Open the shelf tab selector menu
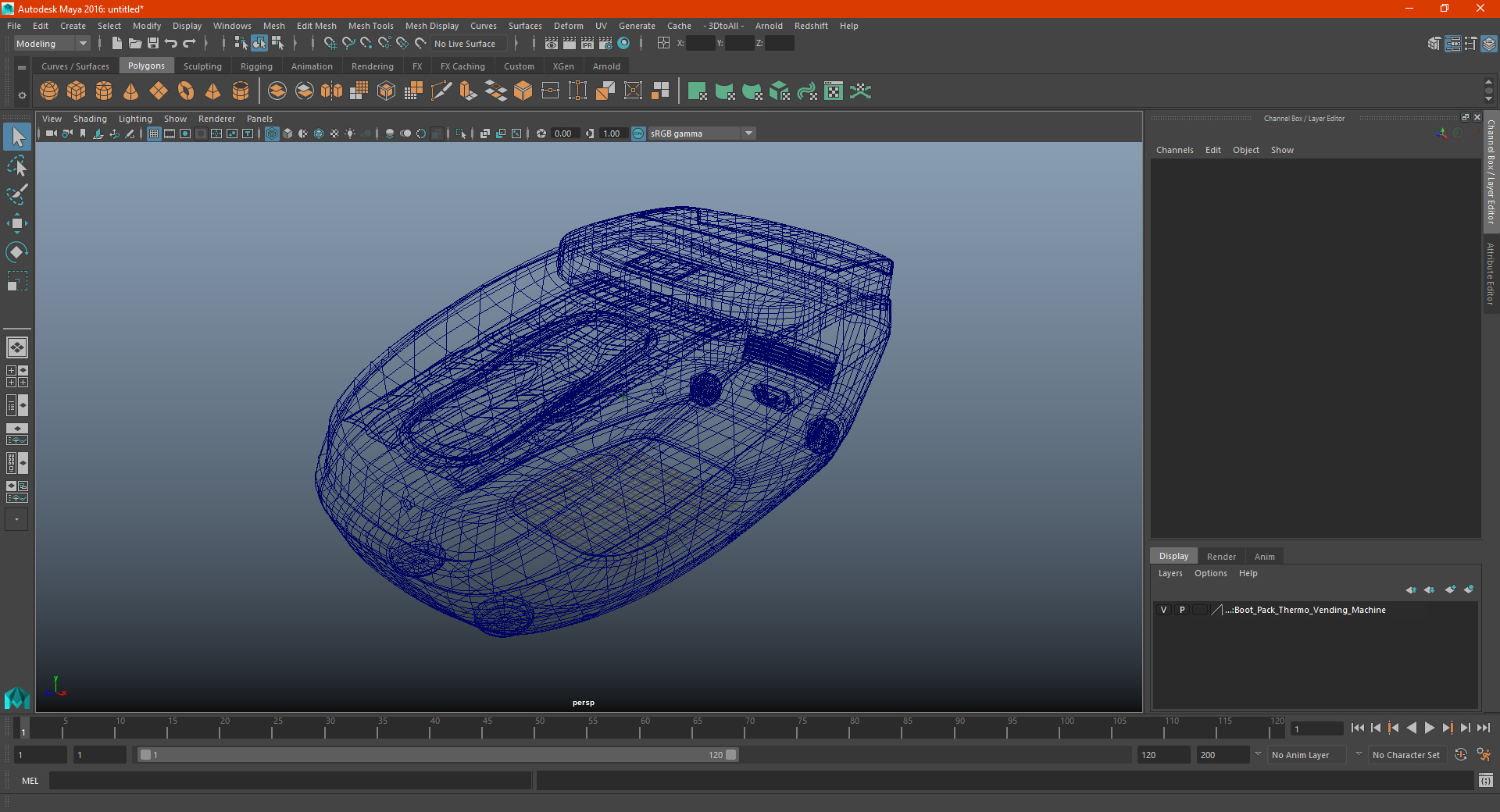Image resolution: width=1500 pixels, height=812 pixels. [22, 68]
